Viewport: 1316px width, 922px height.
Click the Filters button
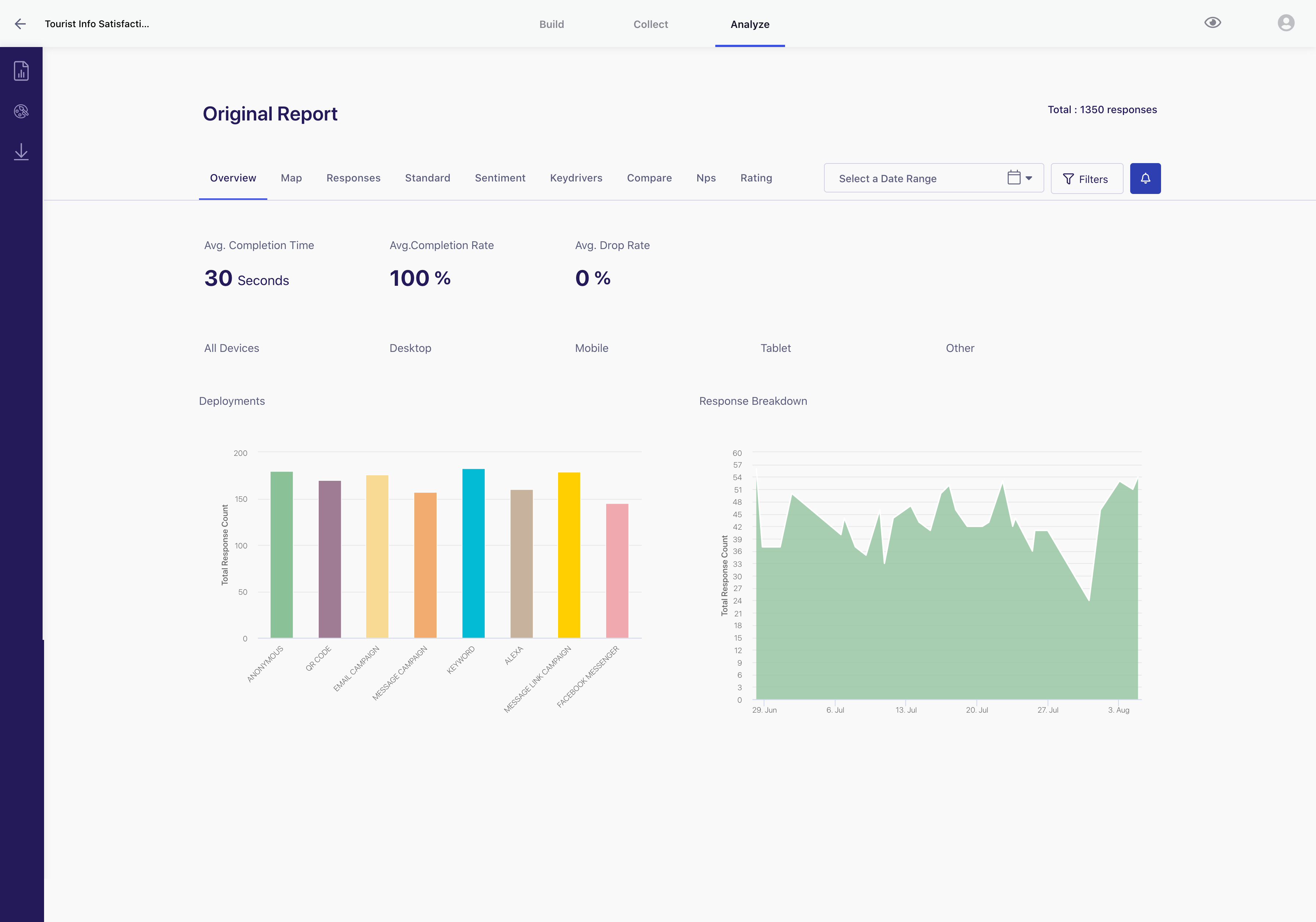click(1086, 179)
